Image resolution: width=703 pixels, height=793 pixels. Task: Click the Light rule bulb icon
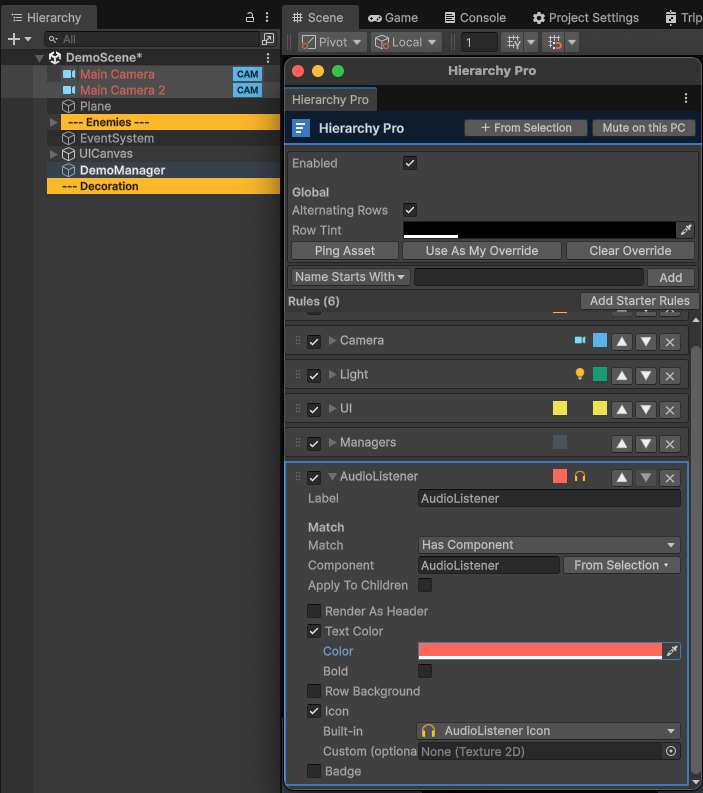click(580, 374)
